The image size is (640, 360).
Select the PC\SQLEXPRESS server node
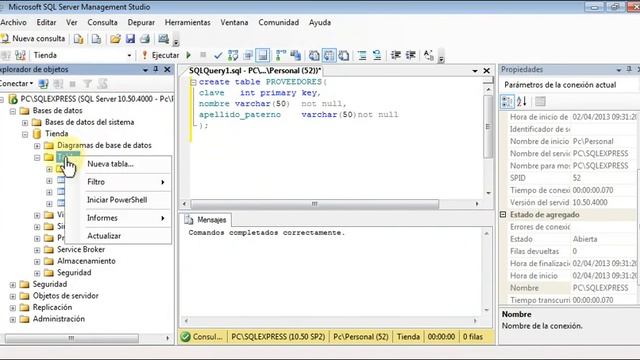[x=97, y=99]
